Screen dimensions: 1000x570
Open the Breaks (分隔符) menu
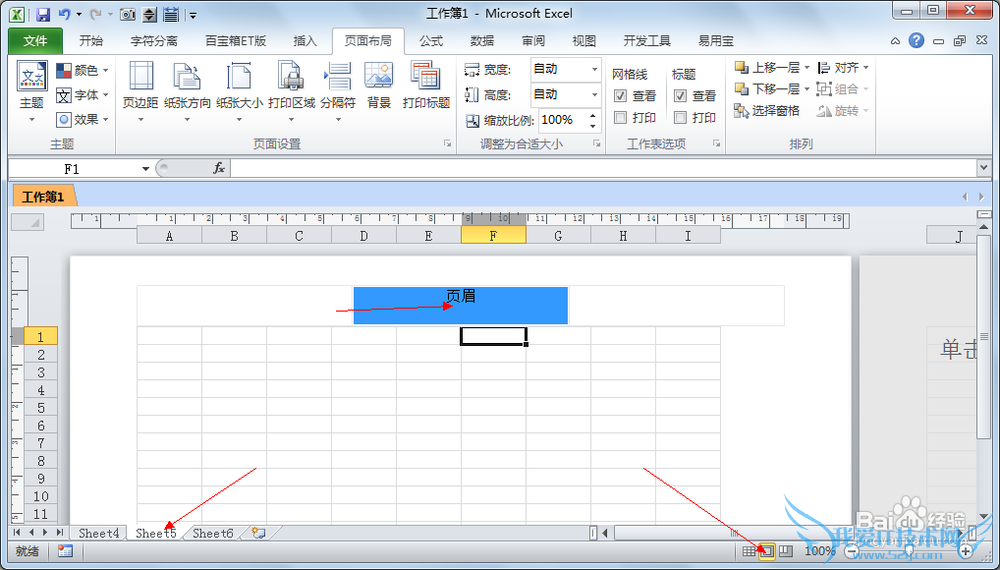point(337,92)
